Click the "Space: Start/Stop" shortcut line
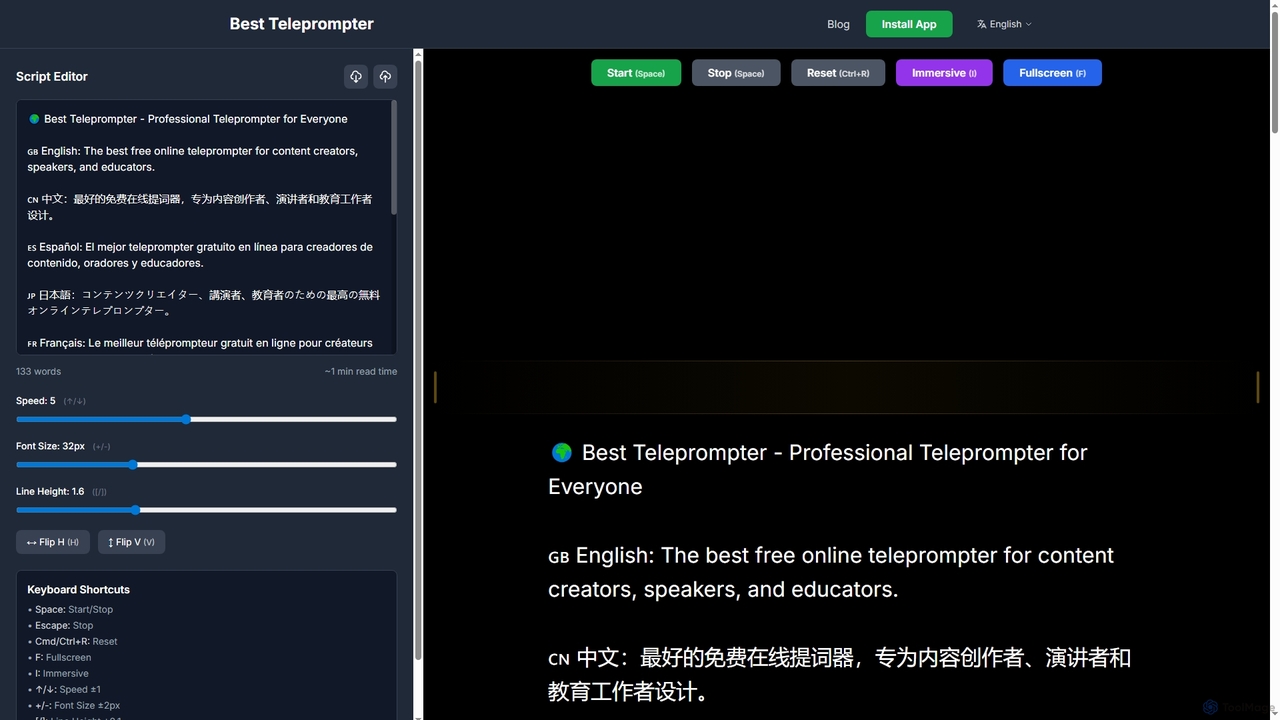Screen dimensions: 1280x720 click(70, 609)
